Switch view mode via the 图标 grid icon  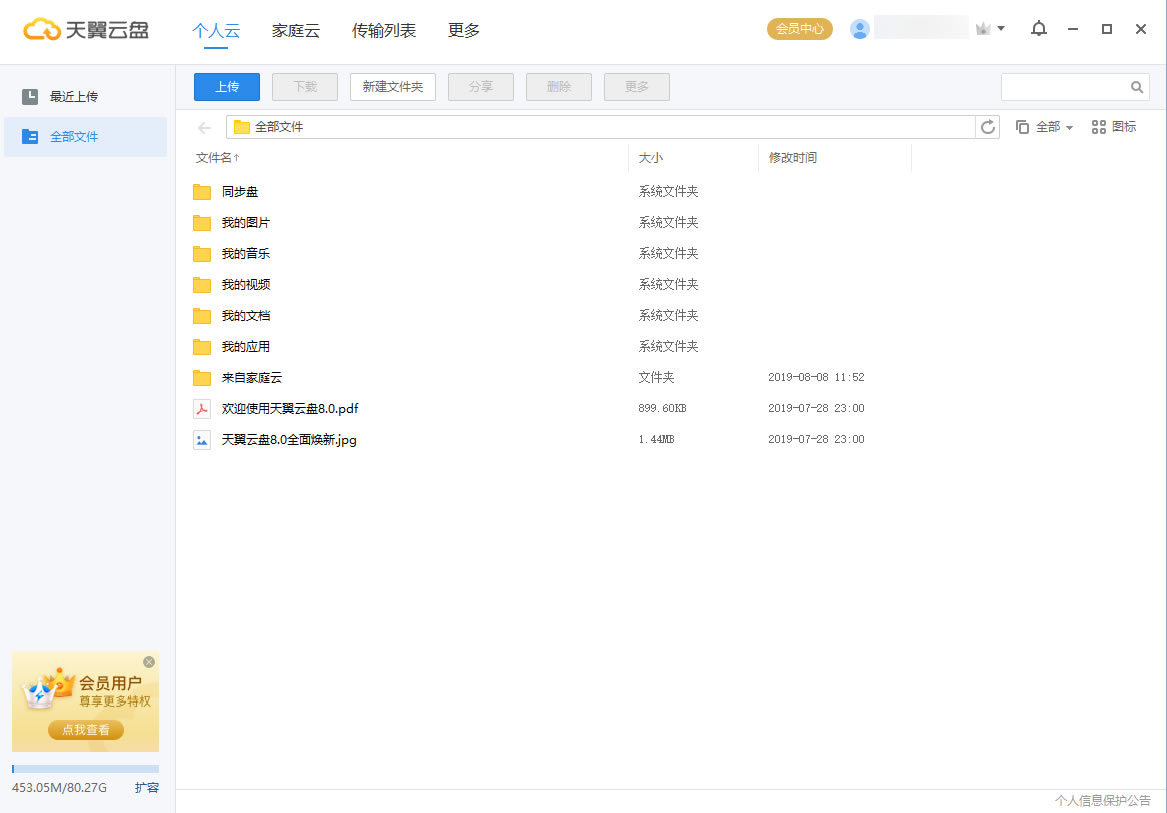click(1113, 127)
